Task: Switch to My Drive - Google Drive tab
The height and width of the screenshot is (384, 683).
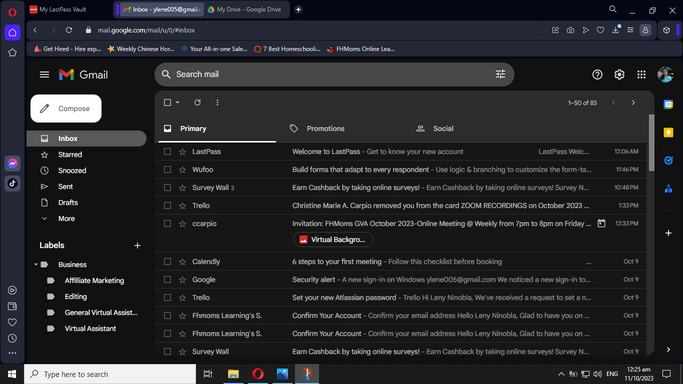Action: click(x=246, y=10)
